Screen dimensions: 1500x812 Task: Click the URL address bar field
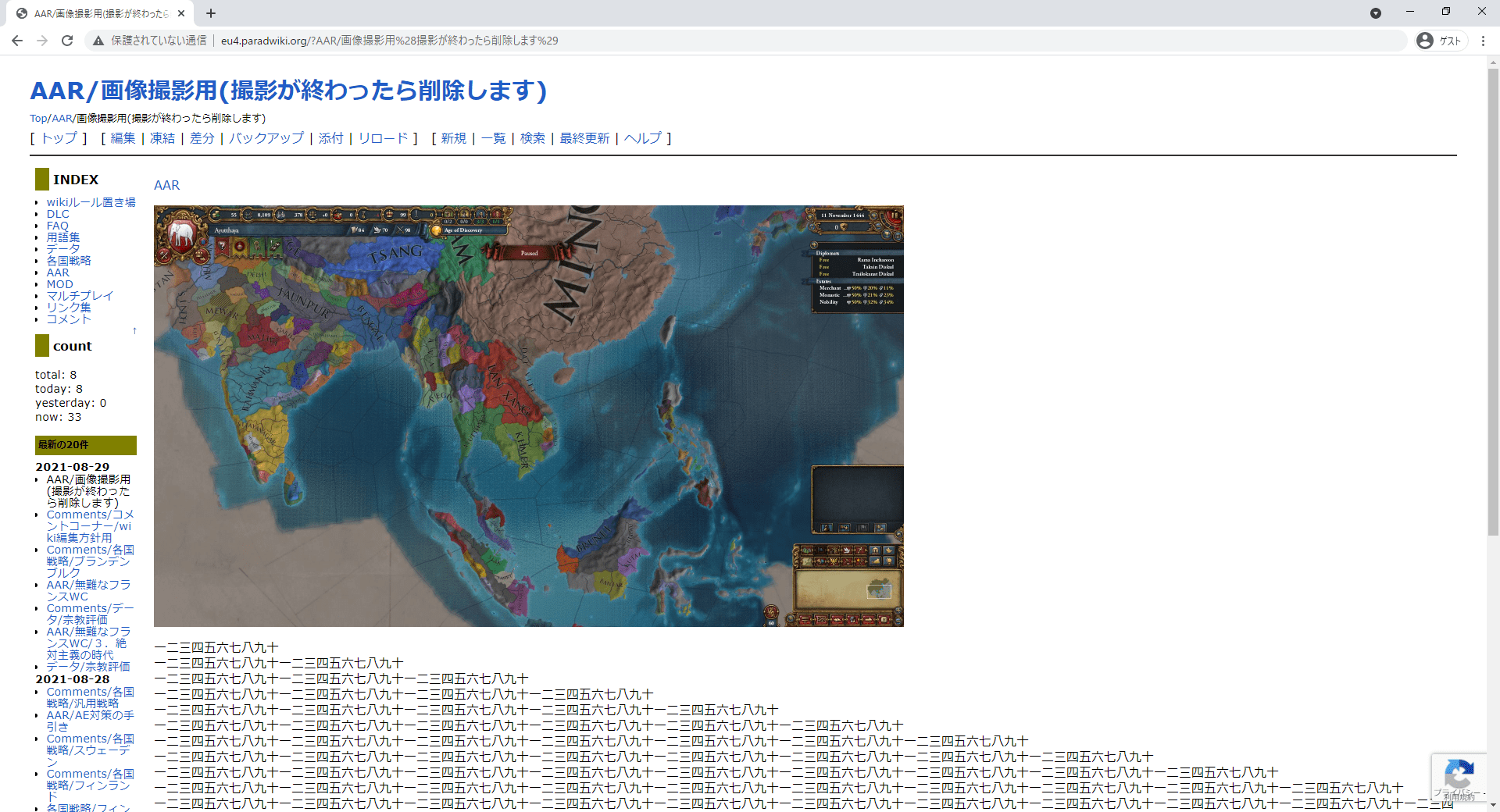(x=703, y=41)
